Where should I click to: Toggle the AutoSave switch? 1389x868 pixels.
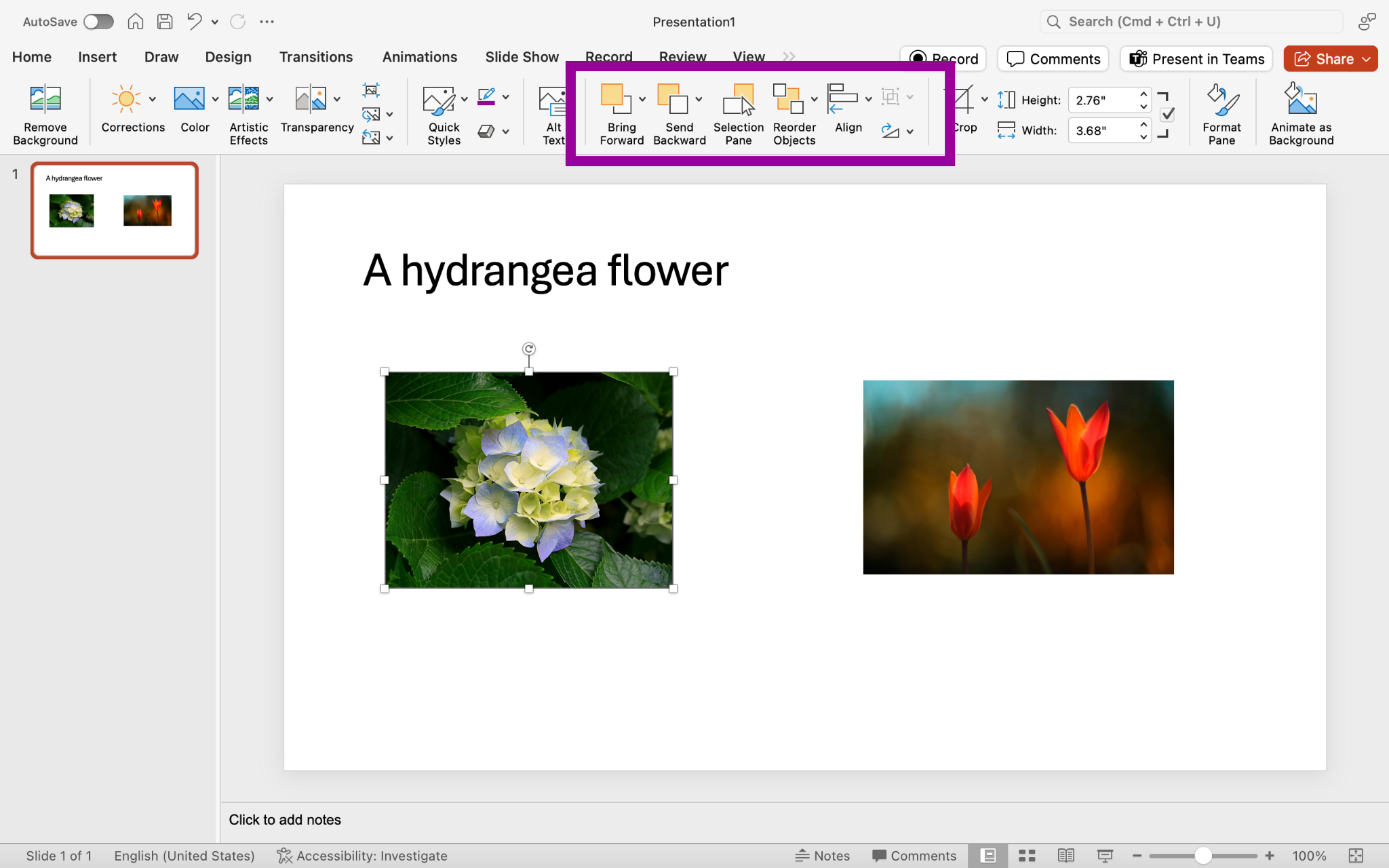(99, 22)
